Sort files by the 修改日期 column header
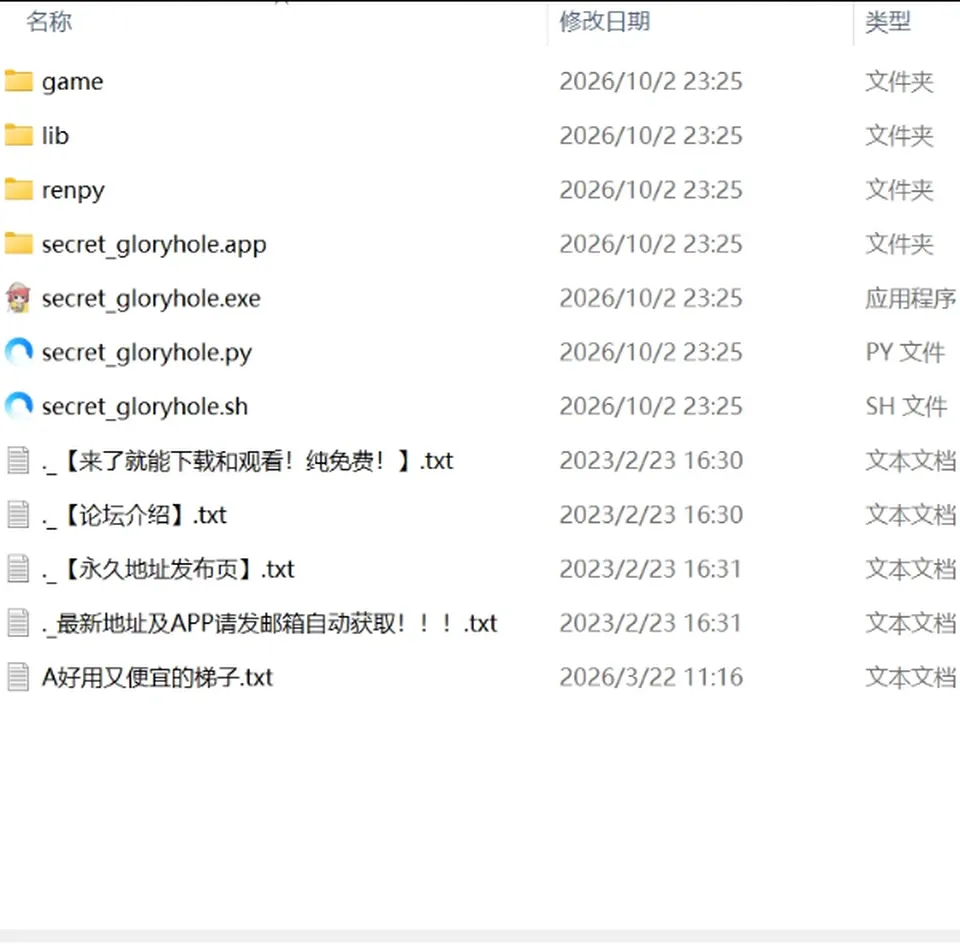Viewport: 960px width, 944px height. coord(604,21)
